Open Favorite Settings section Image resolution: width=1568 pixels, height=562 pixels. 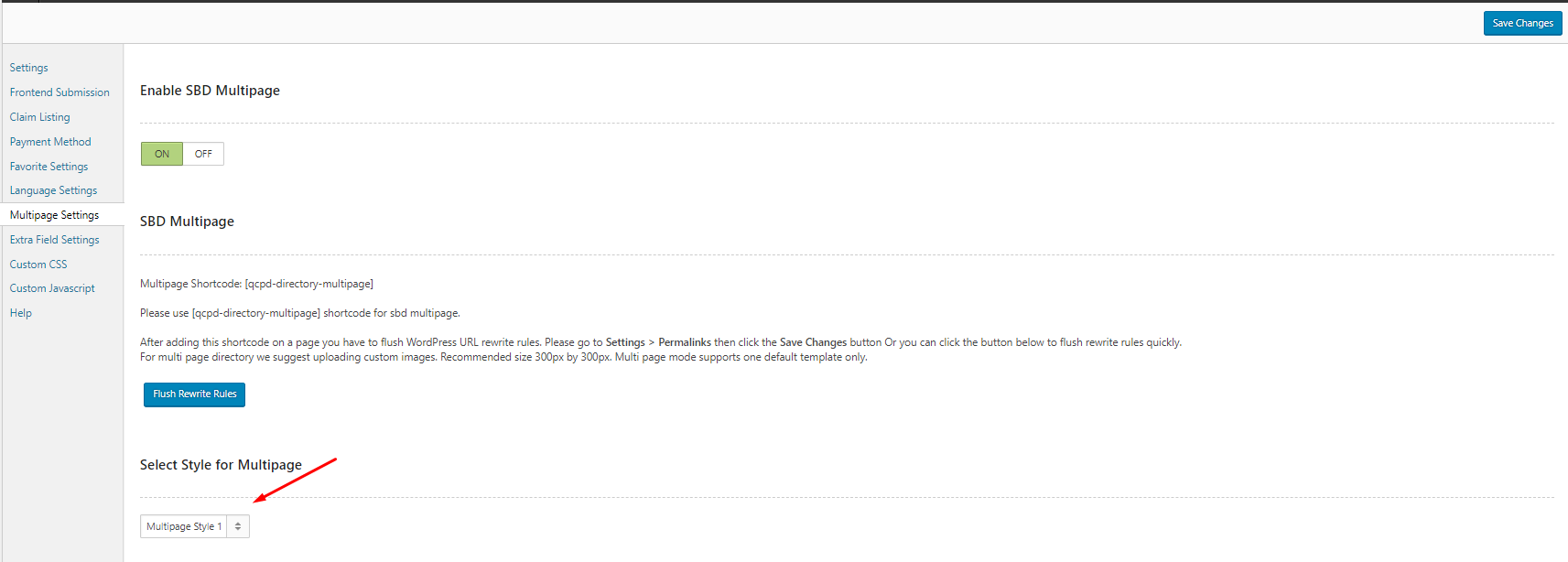[x=49, y=167]
